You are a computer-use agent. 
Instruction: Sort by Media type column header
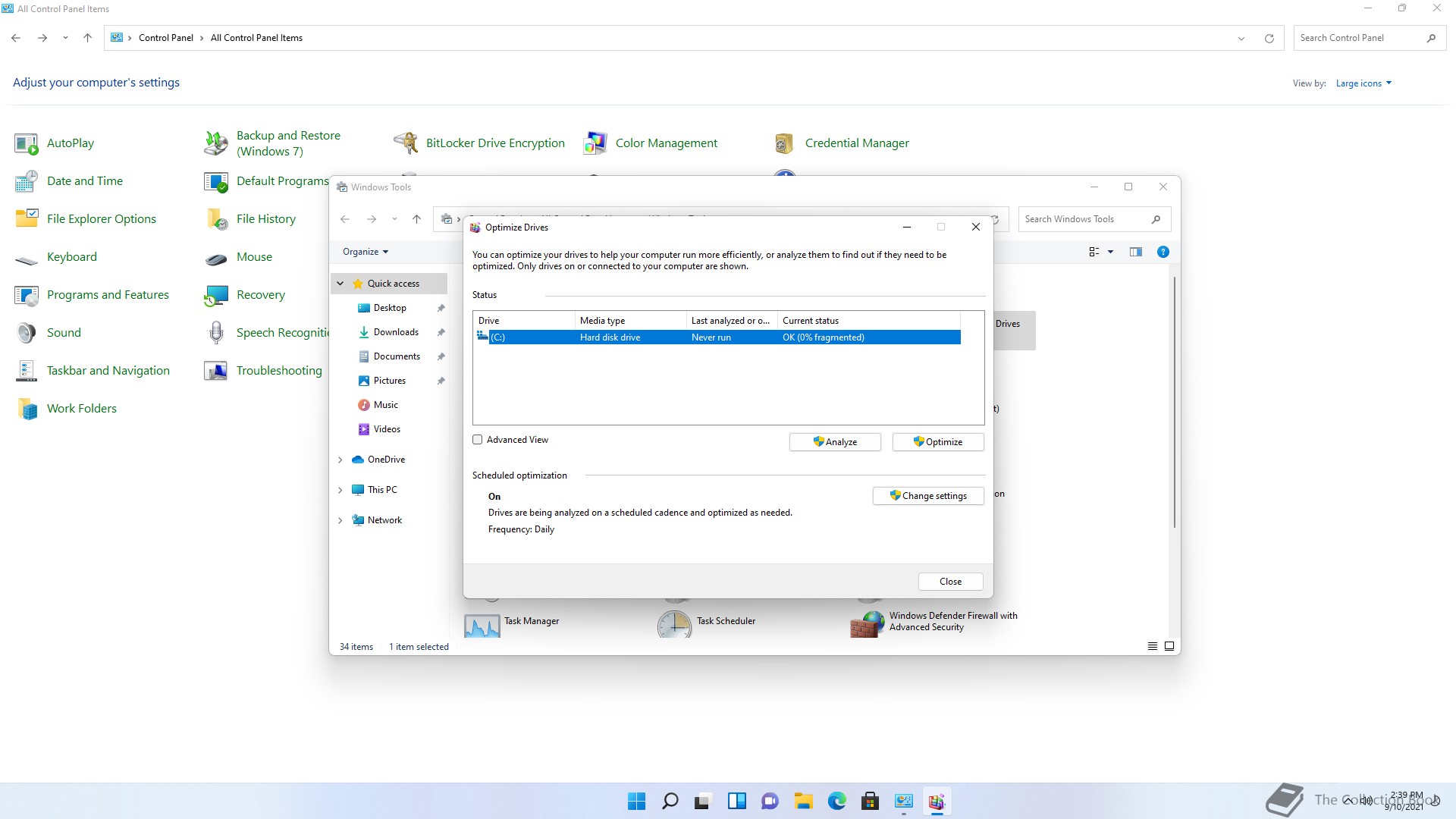(x=630, y=321)
